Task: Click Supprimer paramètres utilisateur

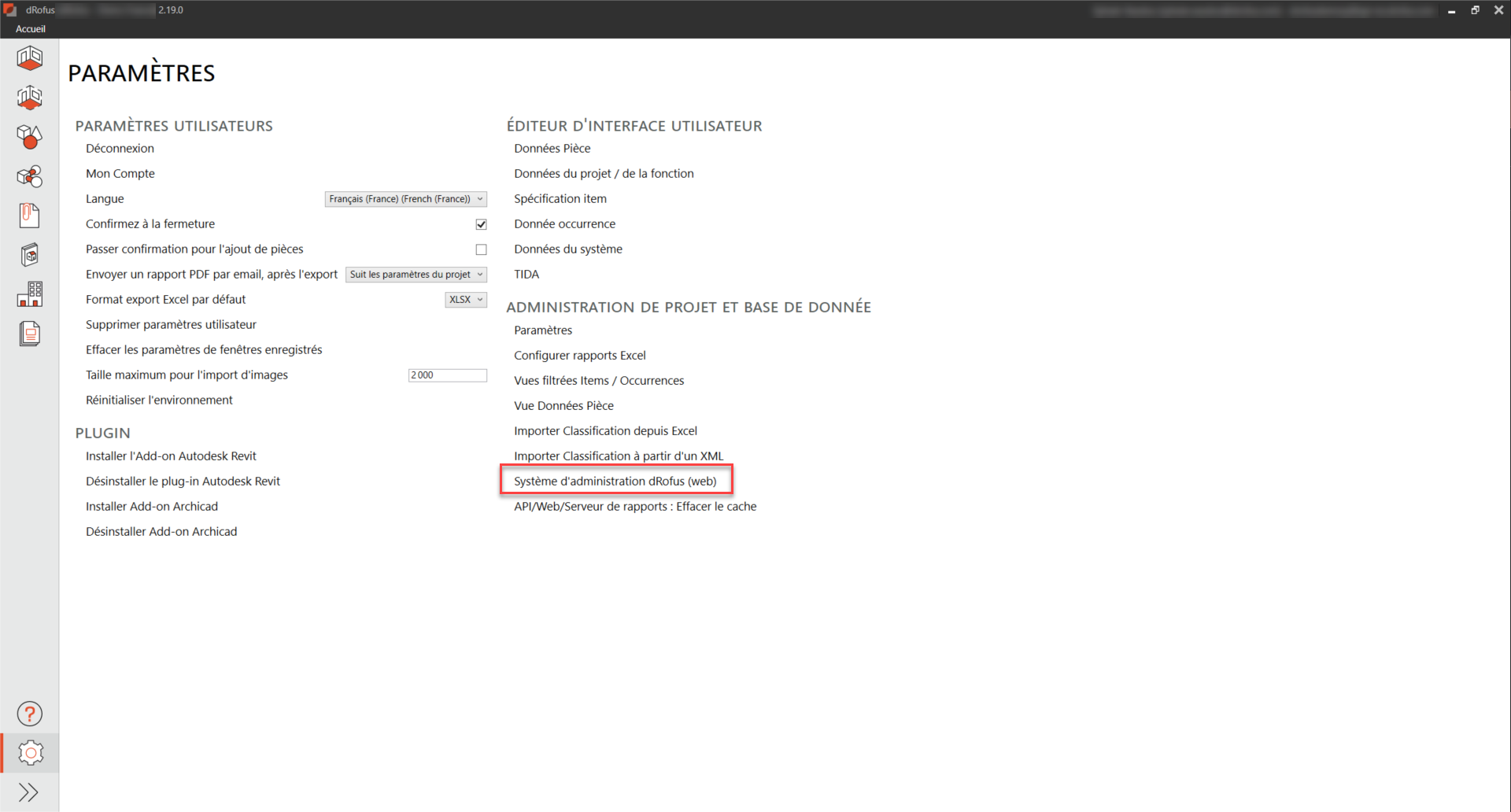Action: pyautogui.click(x=171, y=324)
